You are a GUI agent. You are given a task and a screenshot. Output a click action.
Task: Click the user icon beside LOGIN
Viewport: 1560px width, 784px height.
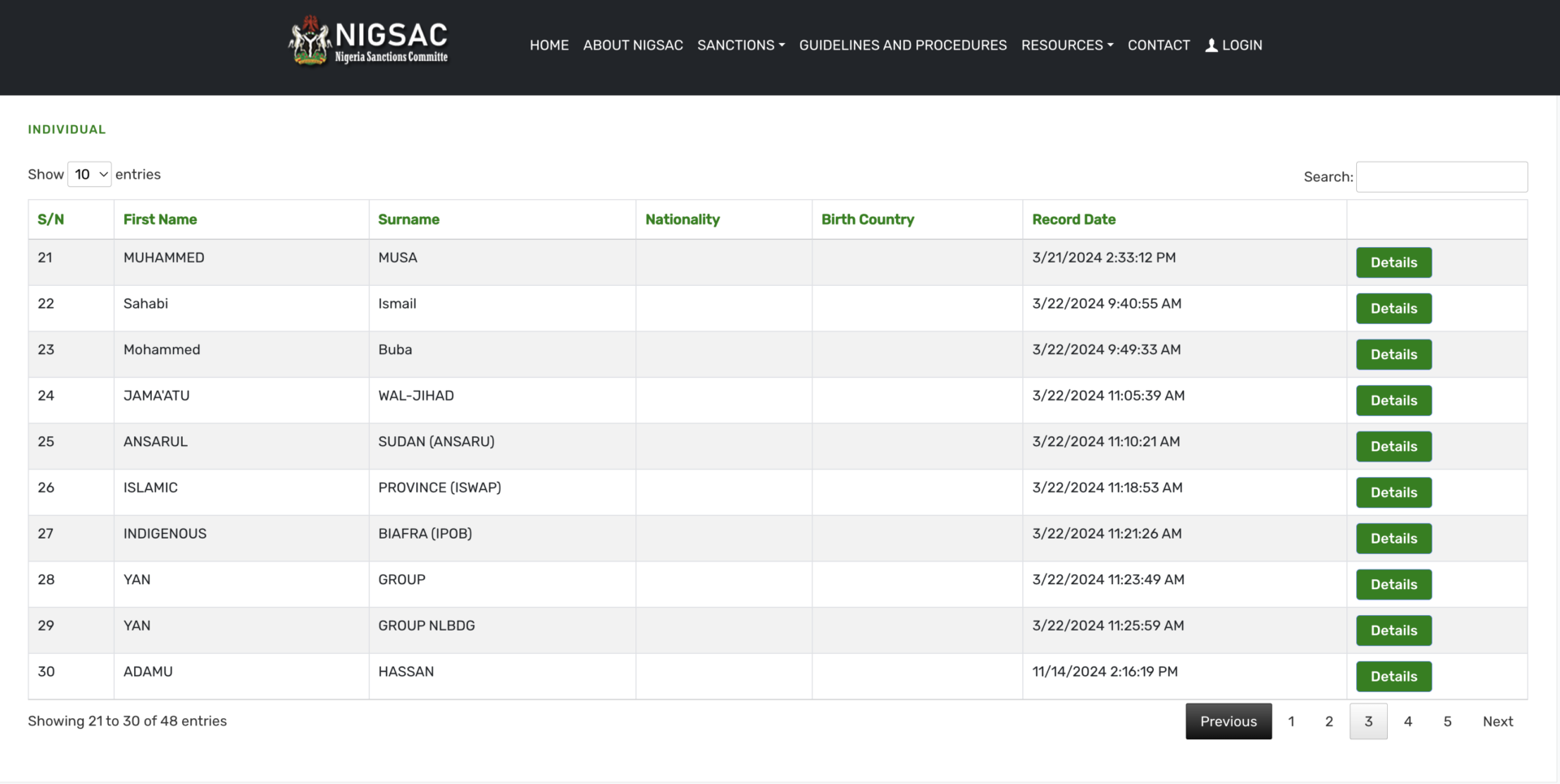coord(1211,45)
